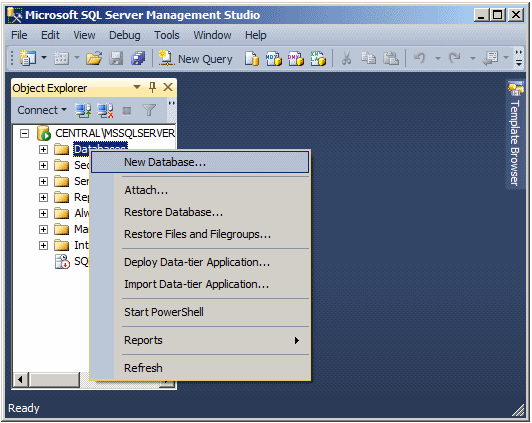Click the Stop square icon in Object Explorer
Viewport: 532px width, 423px height.
127,111
